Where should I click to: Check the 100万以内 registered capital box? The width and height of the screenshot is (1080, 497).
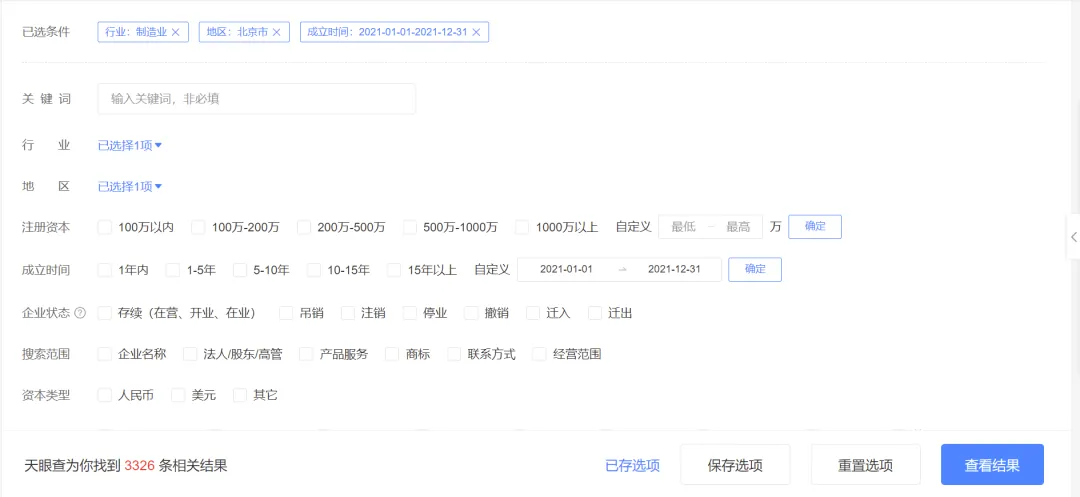105,227
